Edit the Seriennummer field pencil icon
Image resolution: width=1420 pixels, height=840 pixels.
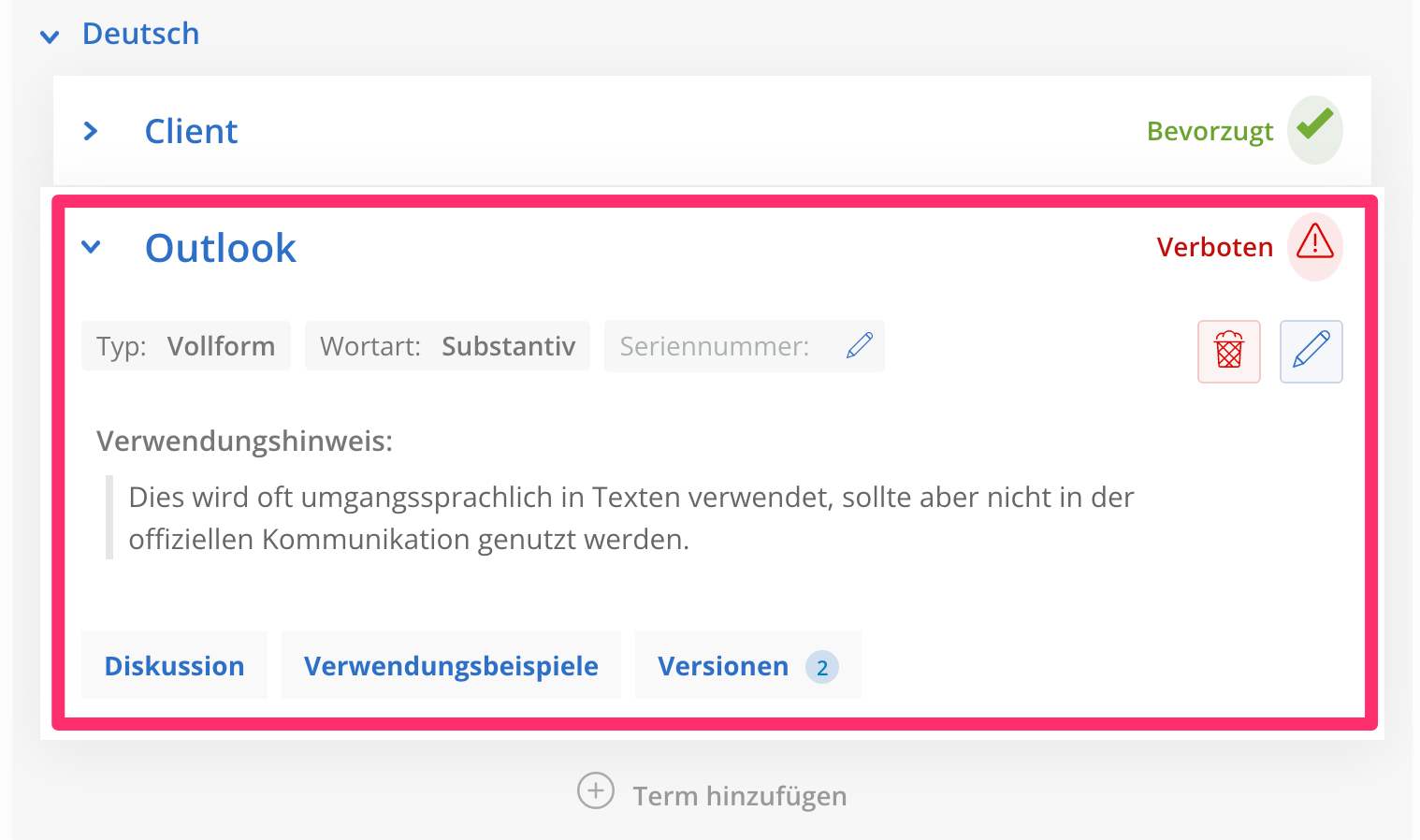pyautogui.click(x=860, y=346)
